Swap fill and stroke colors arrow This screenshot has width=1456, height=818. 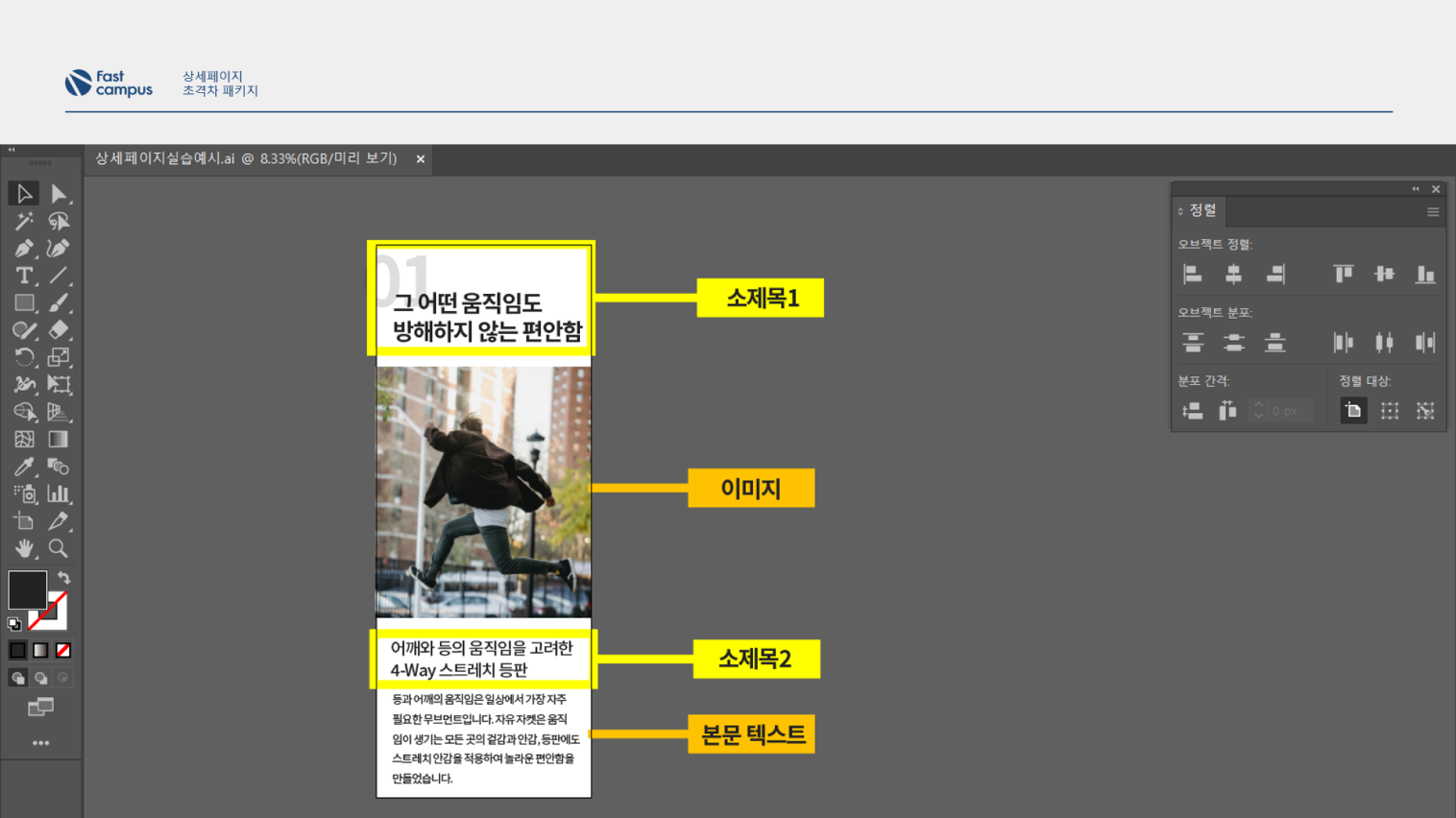click(63, 578)
